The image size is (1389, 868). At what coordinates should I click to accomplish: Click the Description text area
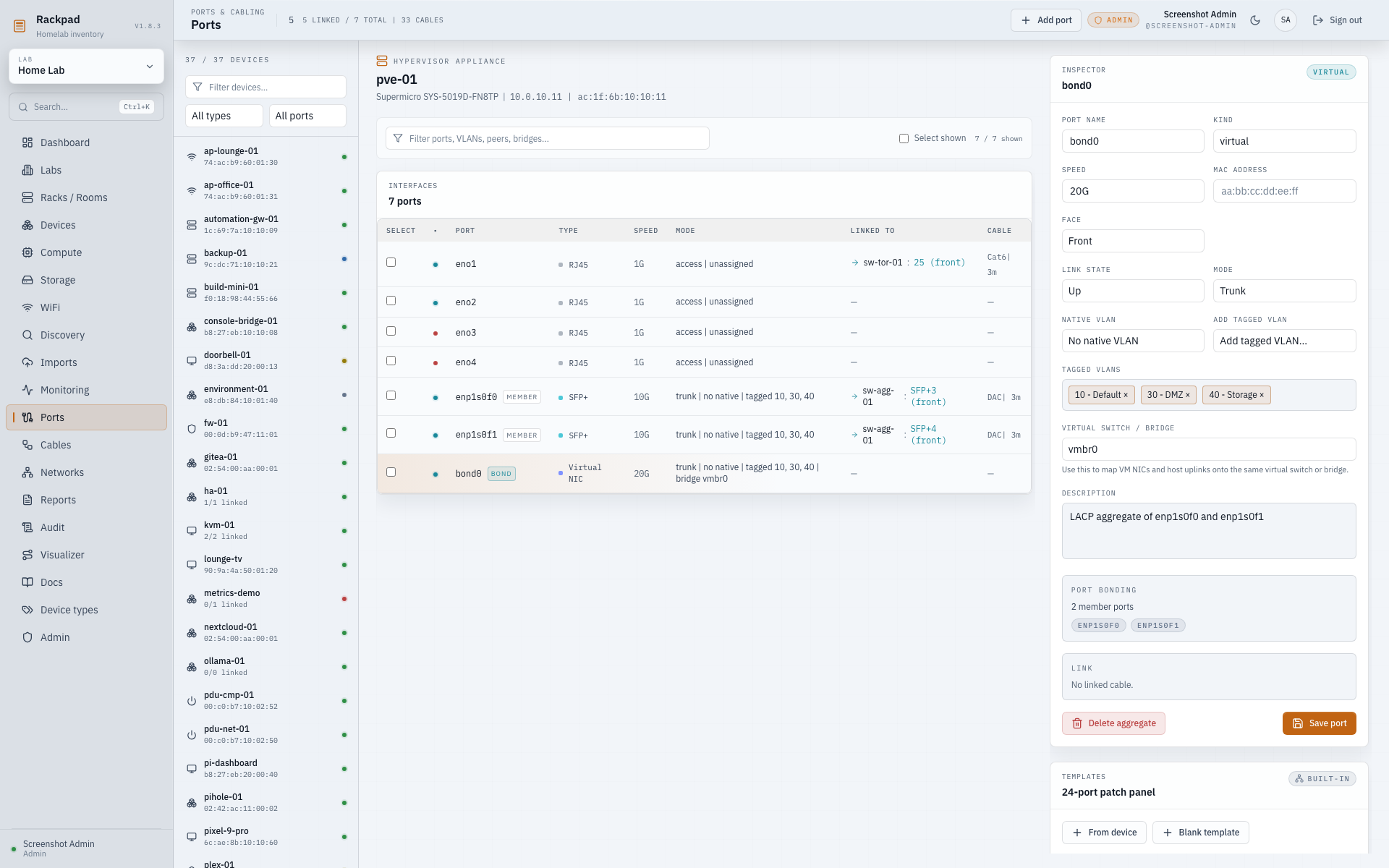click(1209, 531)
